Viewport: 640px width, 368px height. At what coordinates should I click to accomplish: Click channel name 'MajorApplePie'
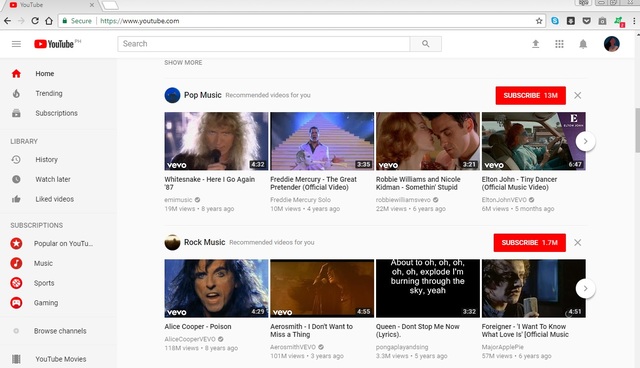[502, 347]
